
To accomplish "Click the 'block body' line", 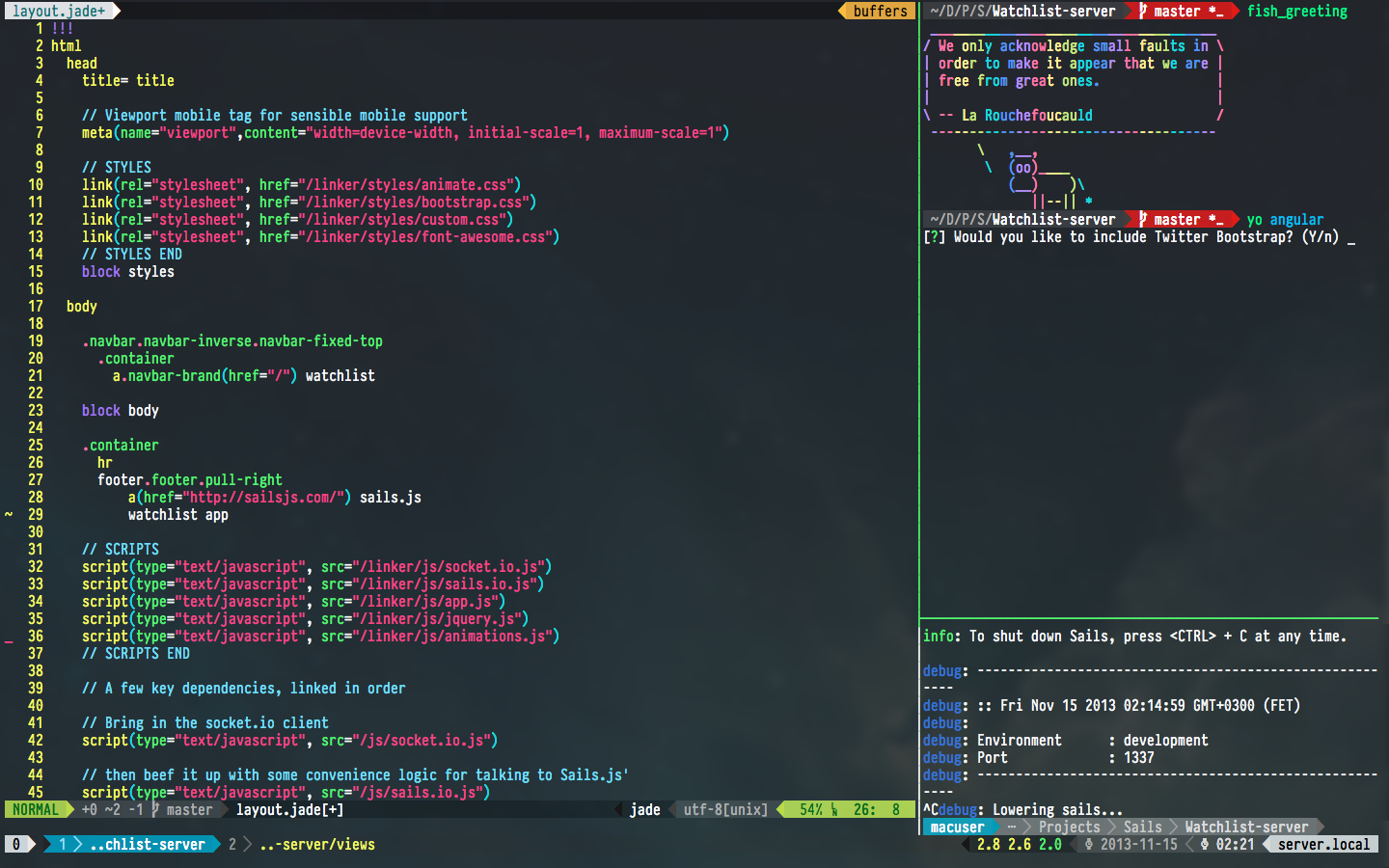I will [120, 410].
